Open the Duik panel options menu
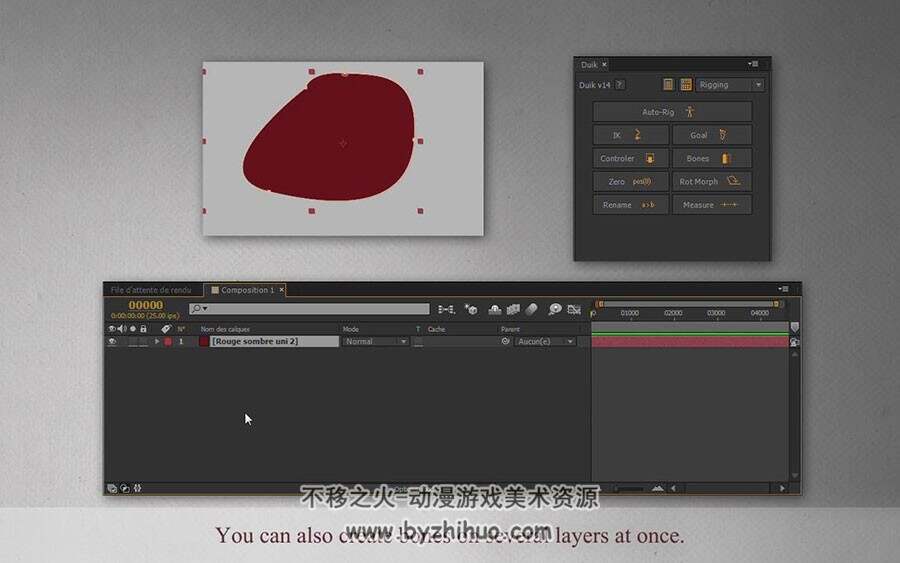This screenshot has height=563, width=900. (753, 64)
